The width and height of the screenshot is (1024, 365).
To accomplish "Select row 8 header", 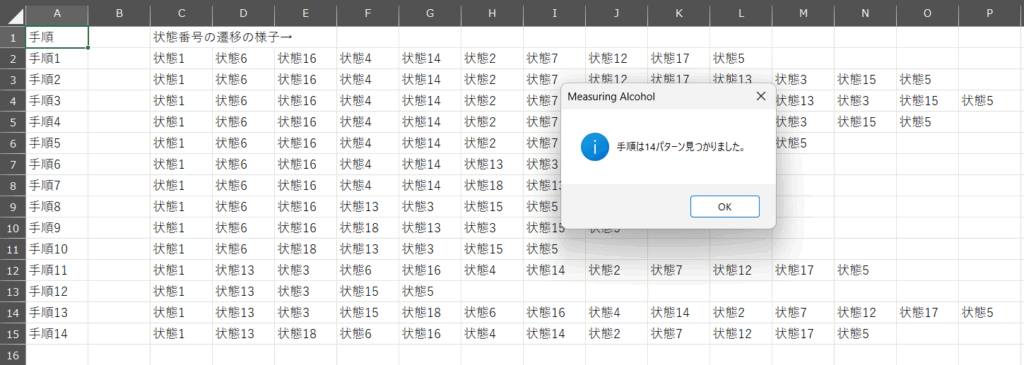I will pos(12,185).
